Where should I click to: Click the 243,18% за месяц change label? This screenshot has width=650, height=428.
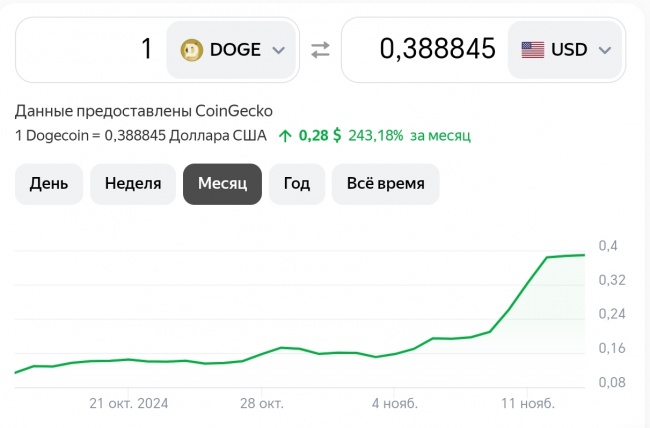pyautogui.click(x=409, y=136)
